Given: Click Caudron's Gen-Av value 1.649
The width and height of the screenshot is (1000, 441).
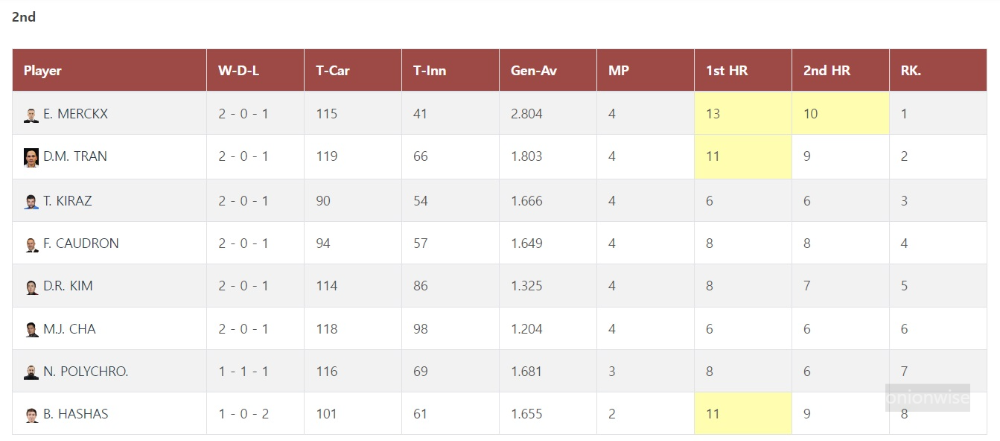Looking at the screenshot, I should [x=527, y=243].
